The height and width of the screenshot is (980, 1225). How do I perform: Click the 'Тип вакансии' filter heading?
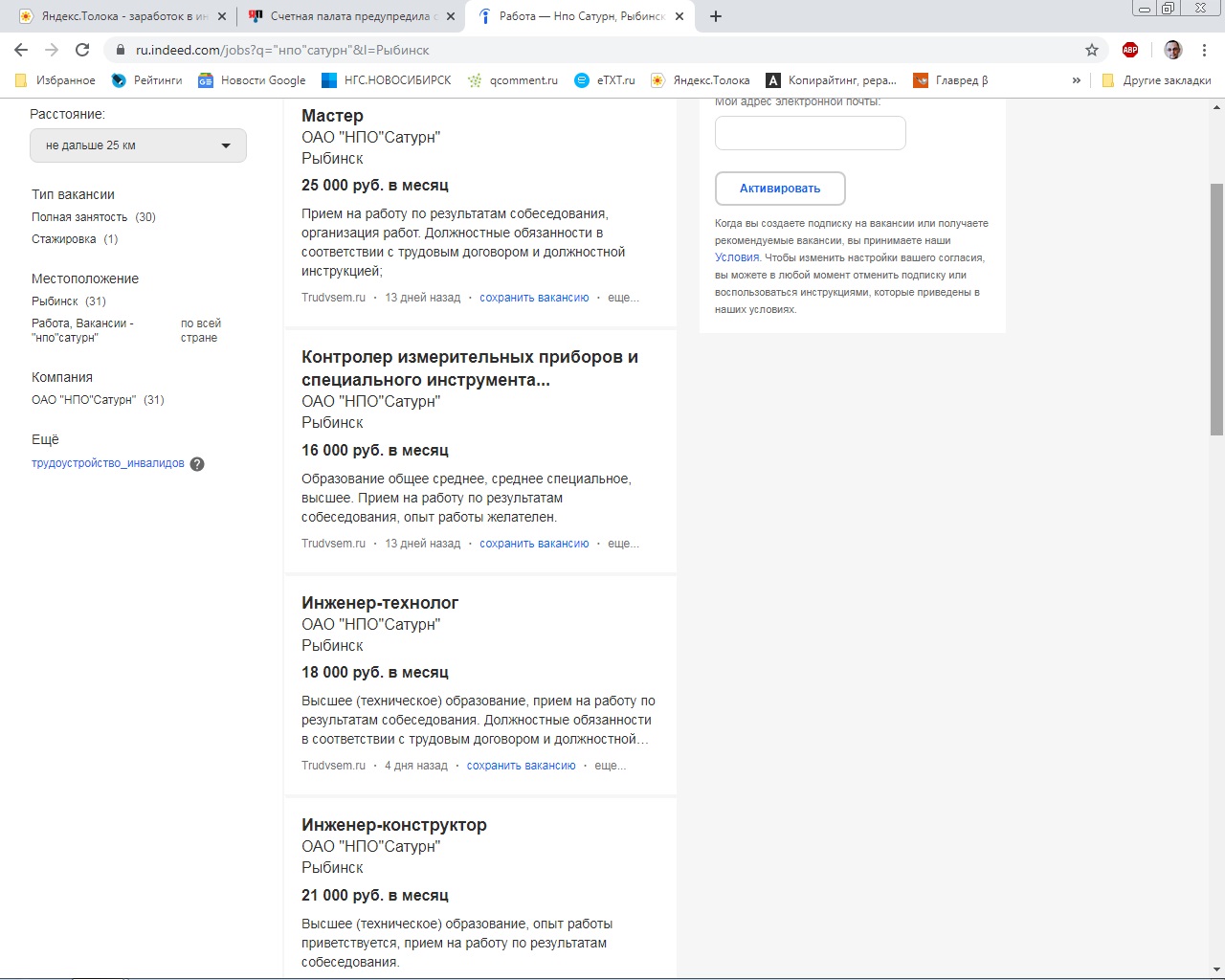(73, 194)
